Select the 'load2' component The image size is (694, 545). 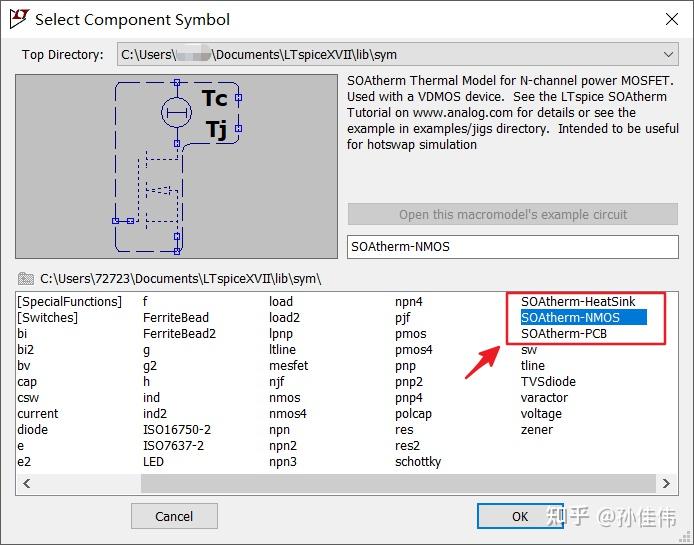pyautogui.click(x=284, y=317)
